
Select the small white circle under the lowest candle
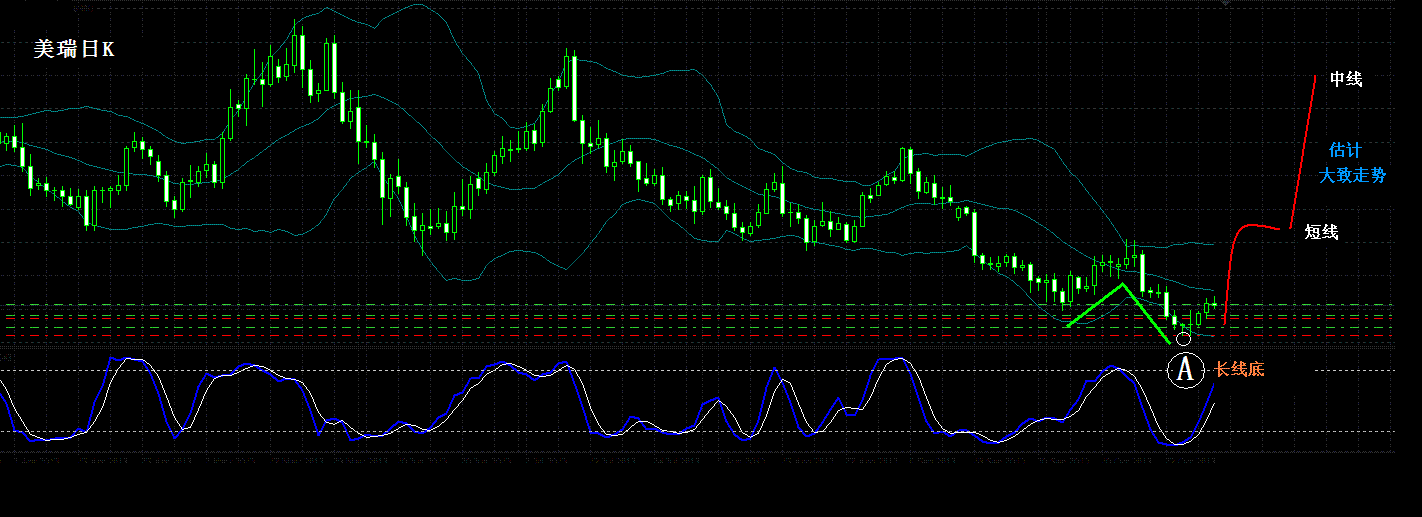[x=1184, y=338]
